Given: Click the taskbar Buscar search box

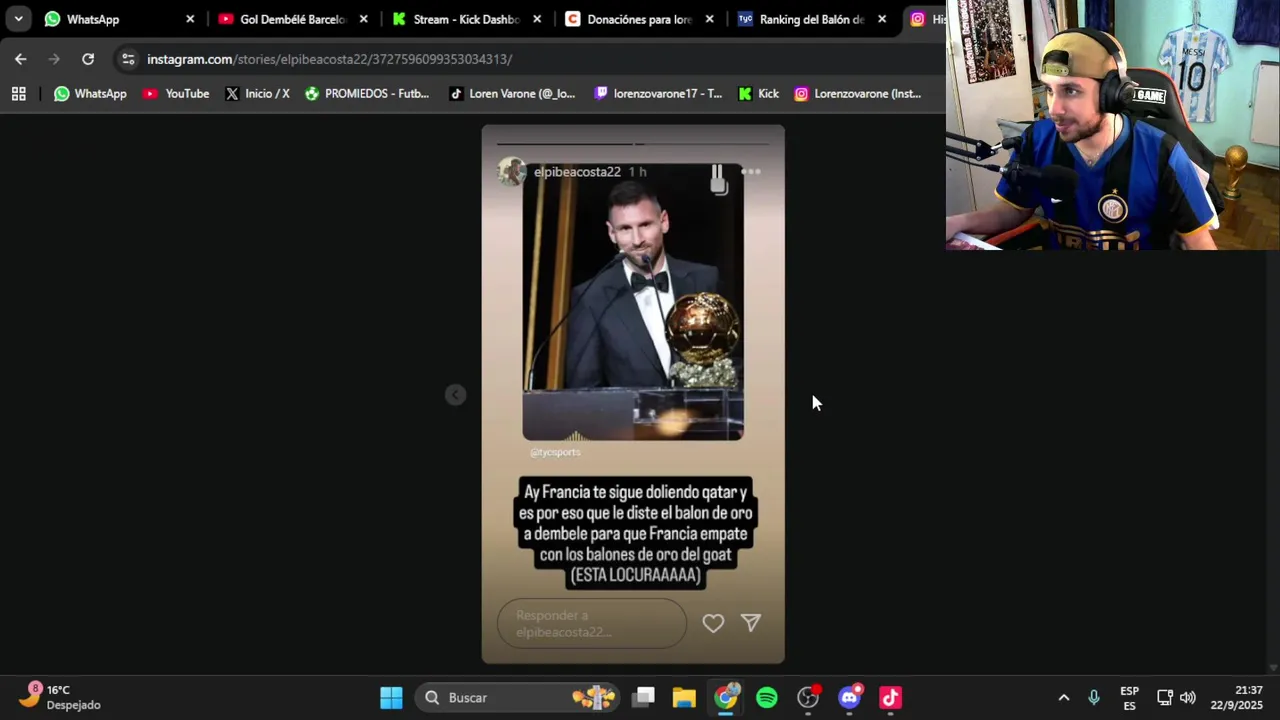Looking at the screenshot, I should click(519, 697).
